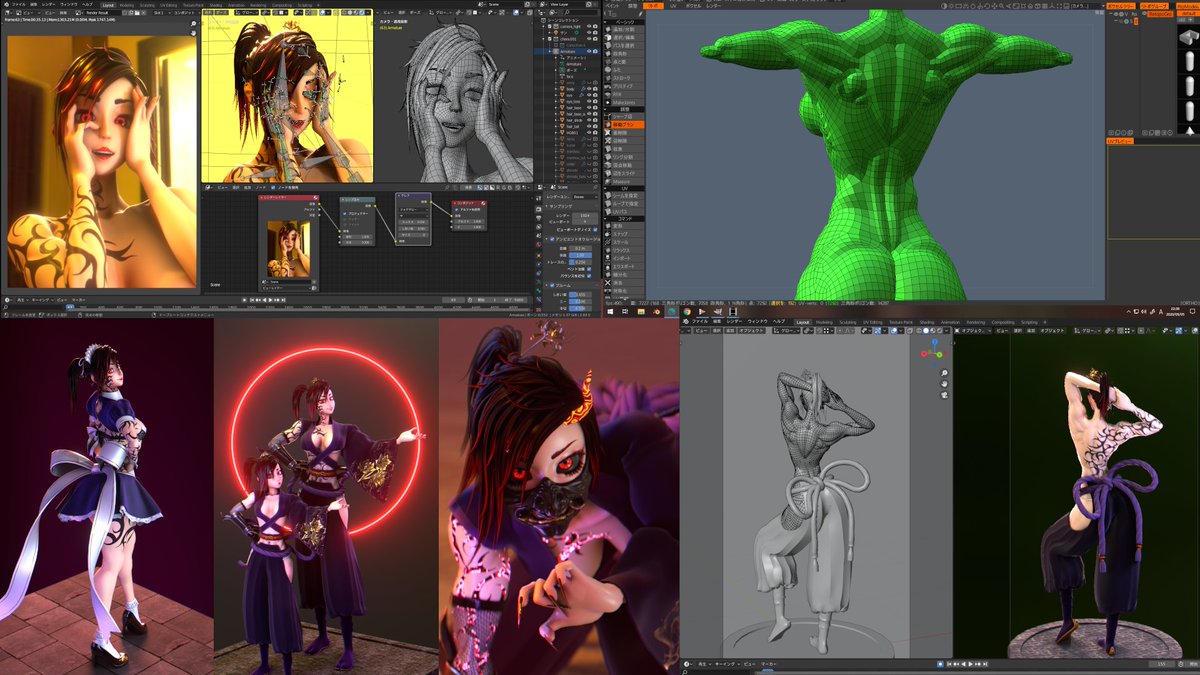Open Sculpting workspace tab in bottom-right Blender
The image size is (1200, 675).
[x=848, y=321]
